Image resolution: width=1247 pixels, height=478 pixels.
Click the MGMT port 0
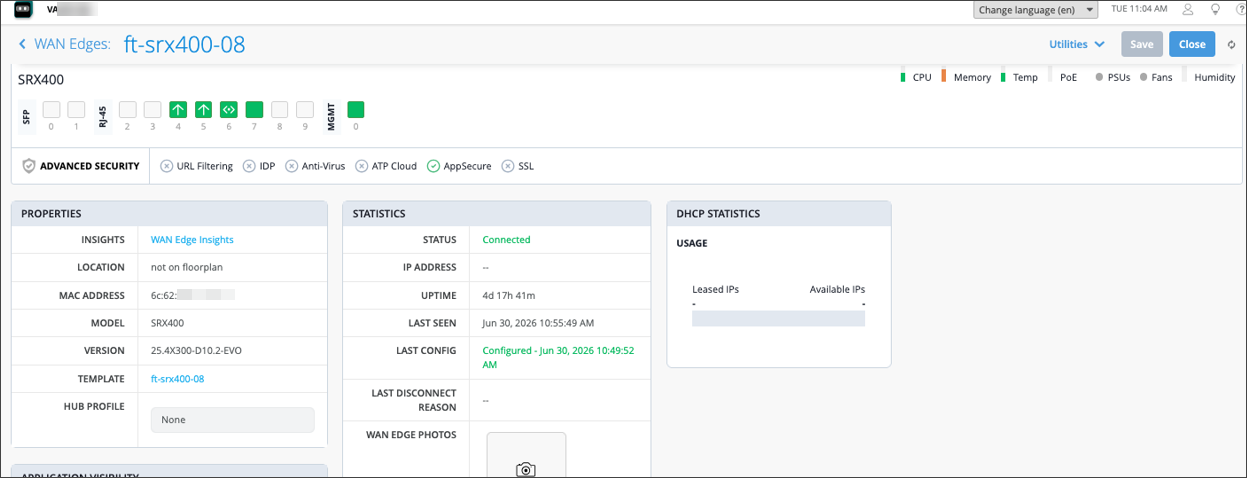[355, 109]
